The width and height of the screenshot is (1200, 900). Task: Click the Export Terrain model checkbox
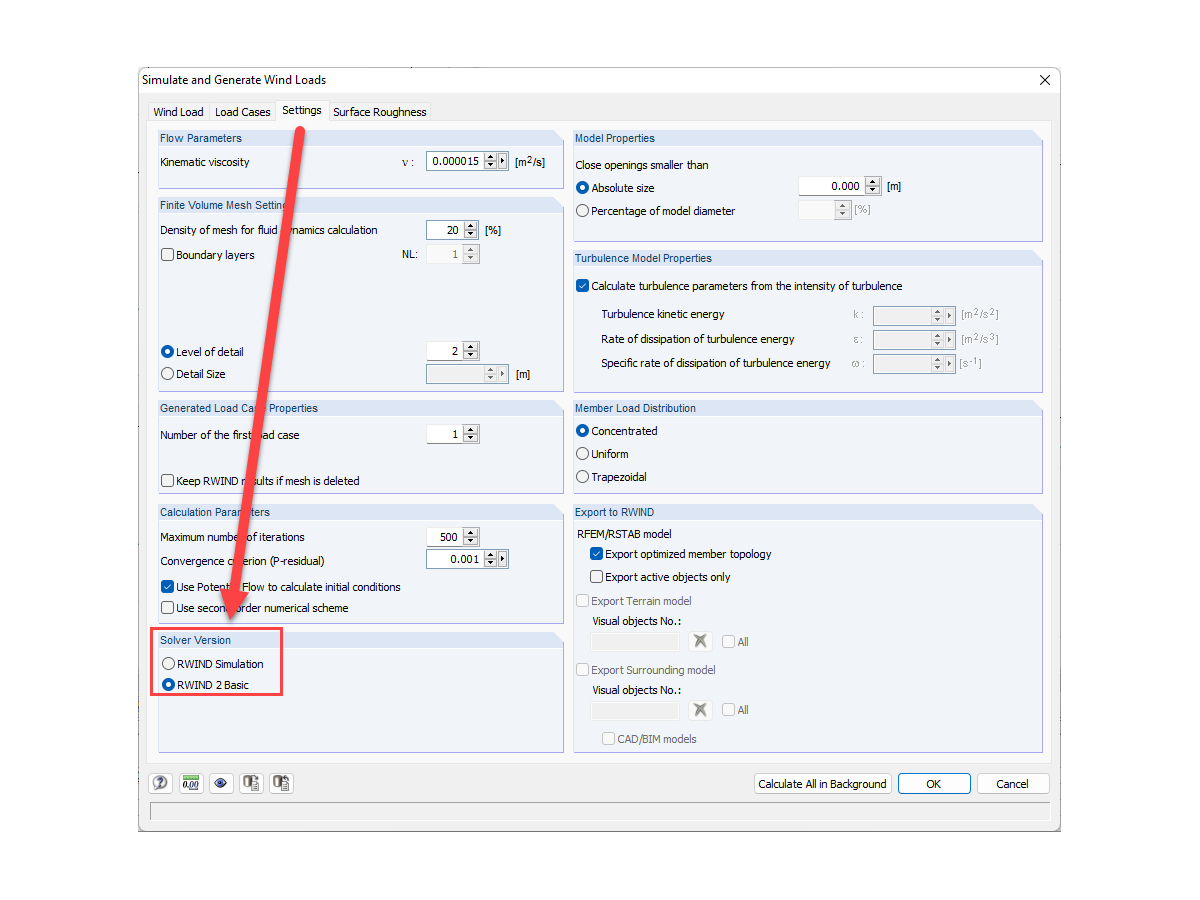tap(583, 601)
